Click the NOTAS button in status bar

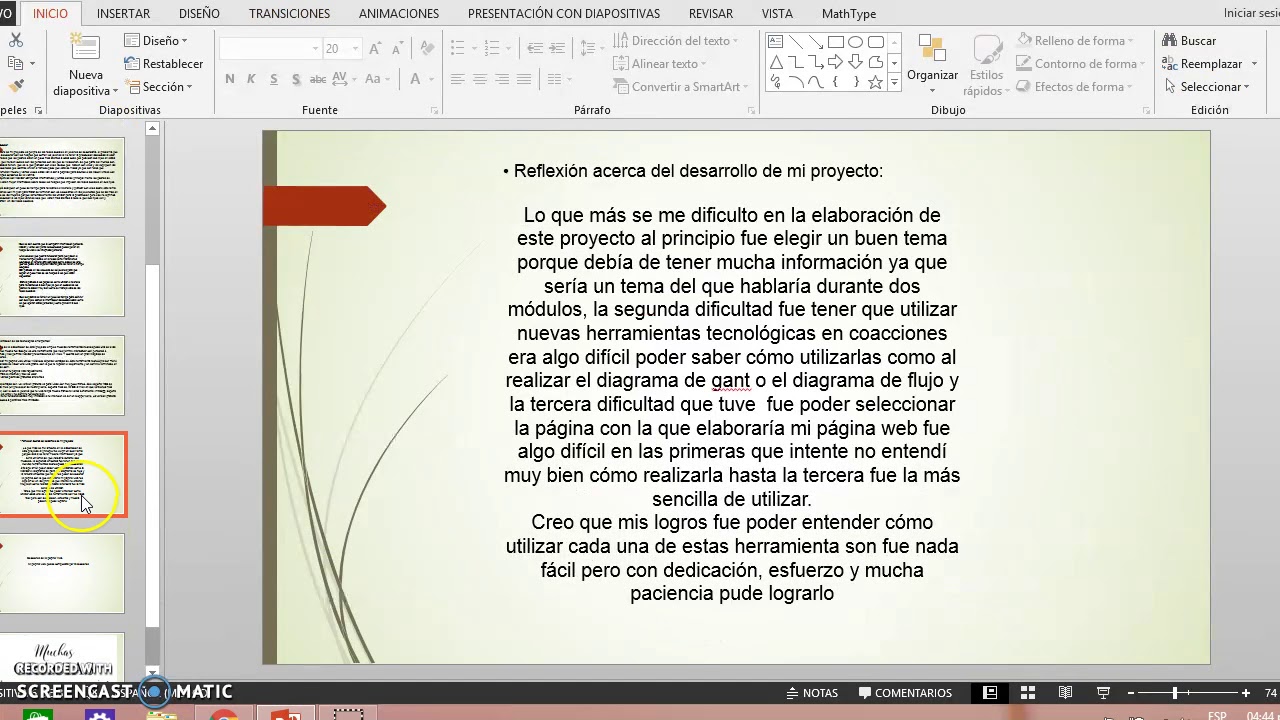811,693
